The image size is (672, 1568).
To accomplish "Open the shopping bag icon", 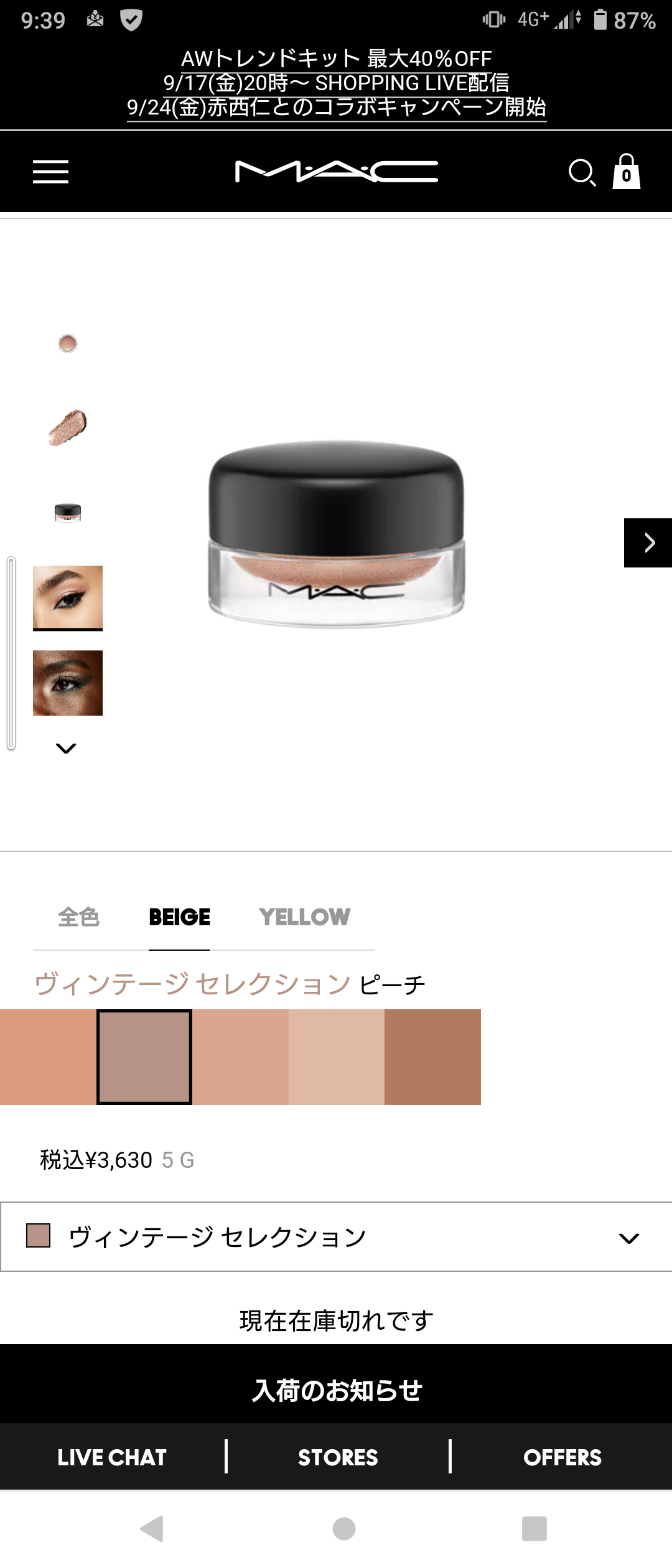I will point(627,172).
